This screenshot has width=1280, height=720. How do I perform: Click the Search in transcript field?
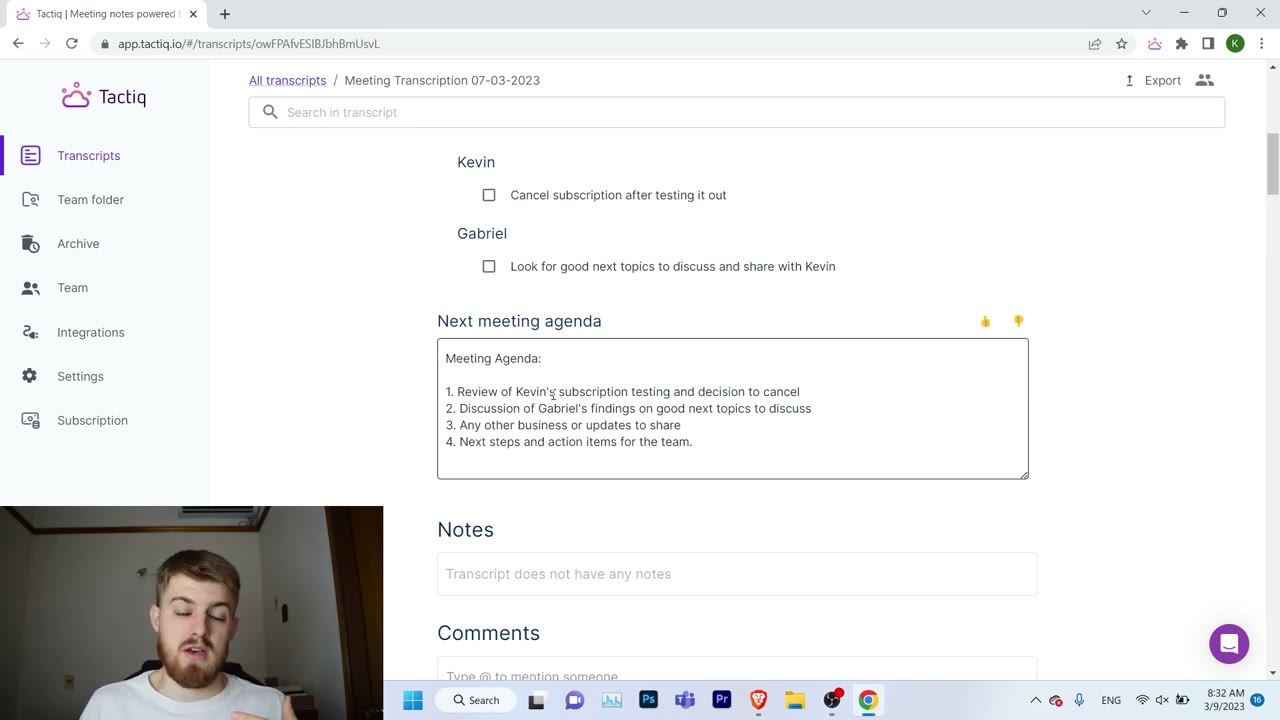click(736, 112)
